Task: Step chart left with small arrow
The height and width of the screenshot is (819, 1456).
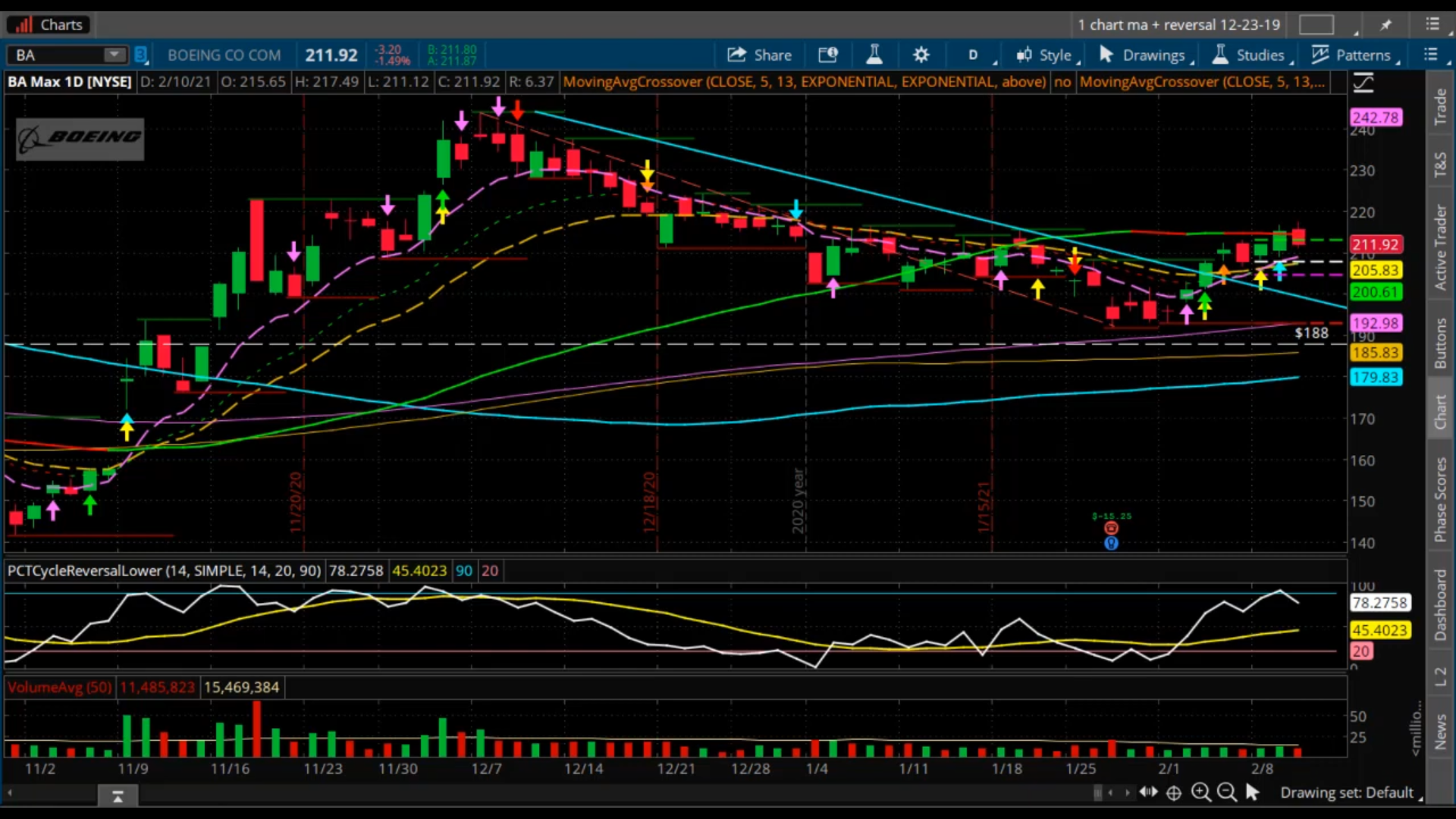Action: (x=1111, y=793)
